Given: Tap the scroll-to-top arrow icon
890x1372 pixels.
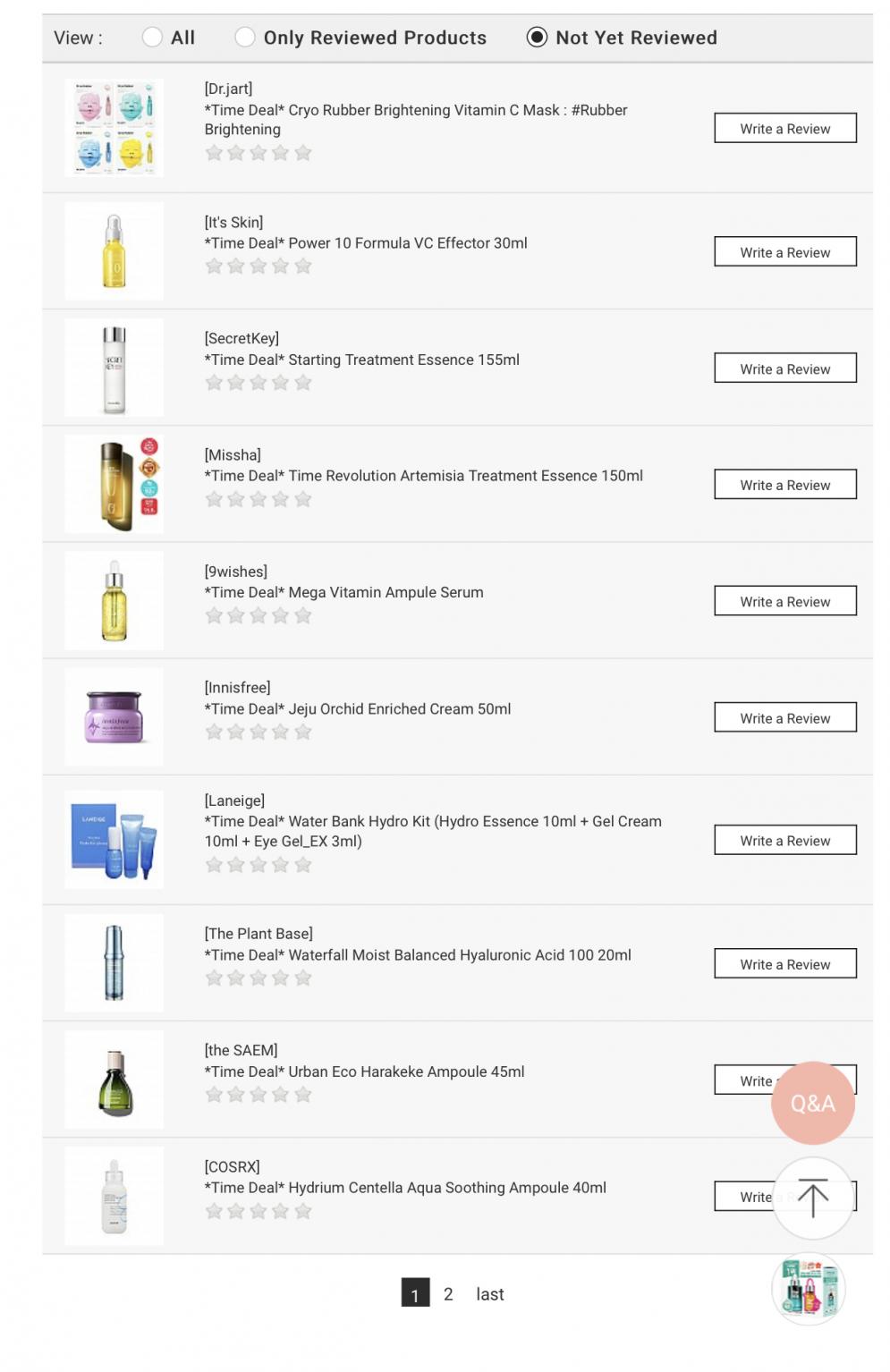Looking at the screenshot, I should 812,1198.
